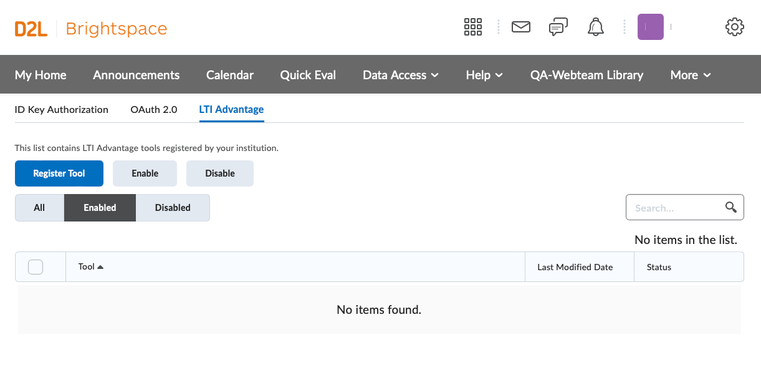This screenshot has height=370, width=761.
Task: Show All tools filter
Action: 39,208
